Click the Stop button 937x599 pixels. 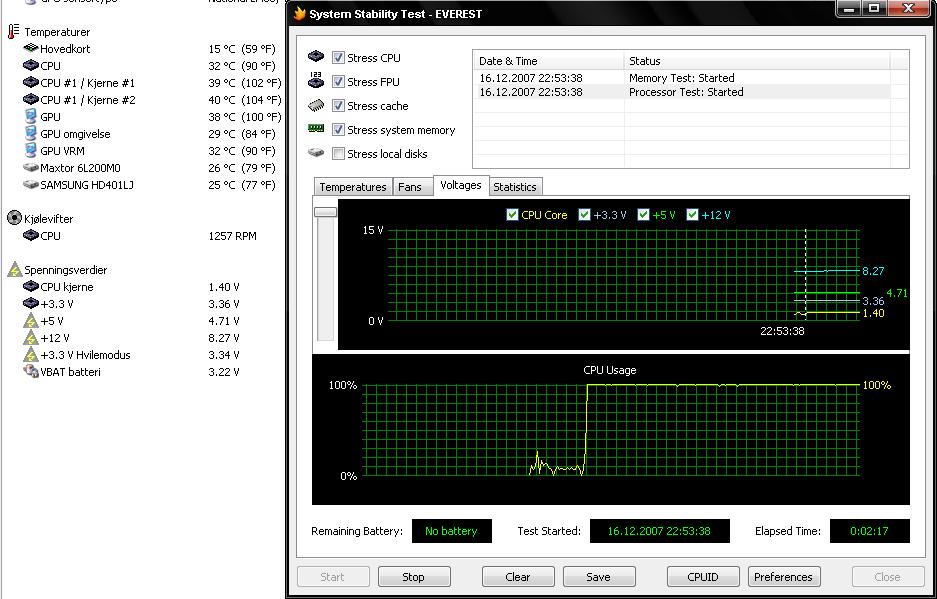414,576
